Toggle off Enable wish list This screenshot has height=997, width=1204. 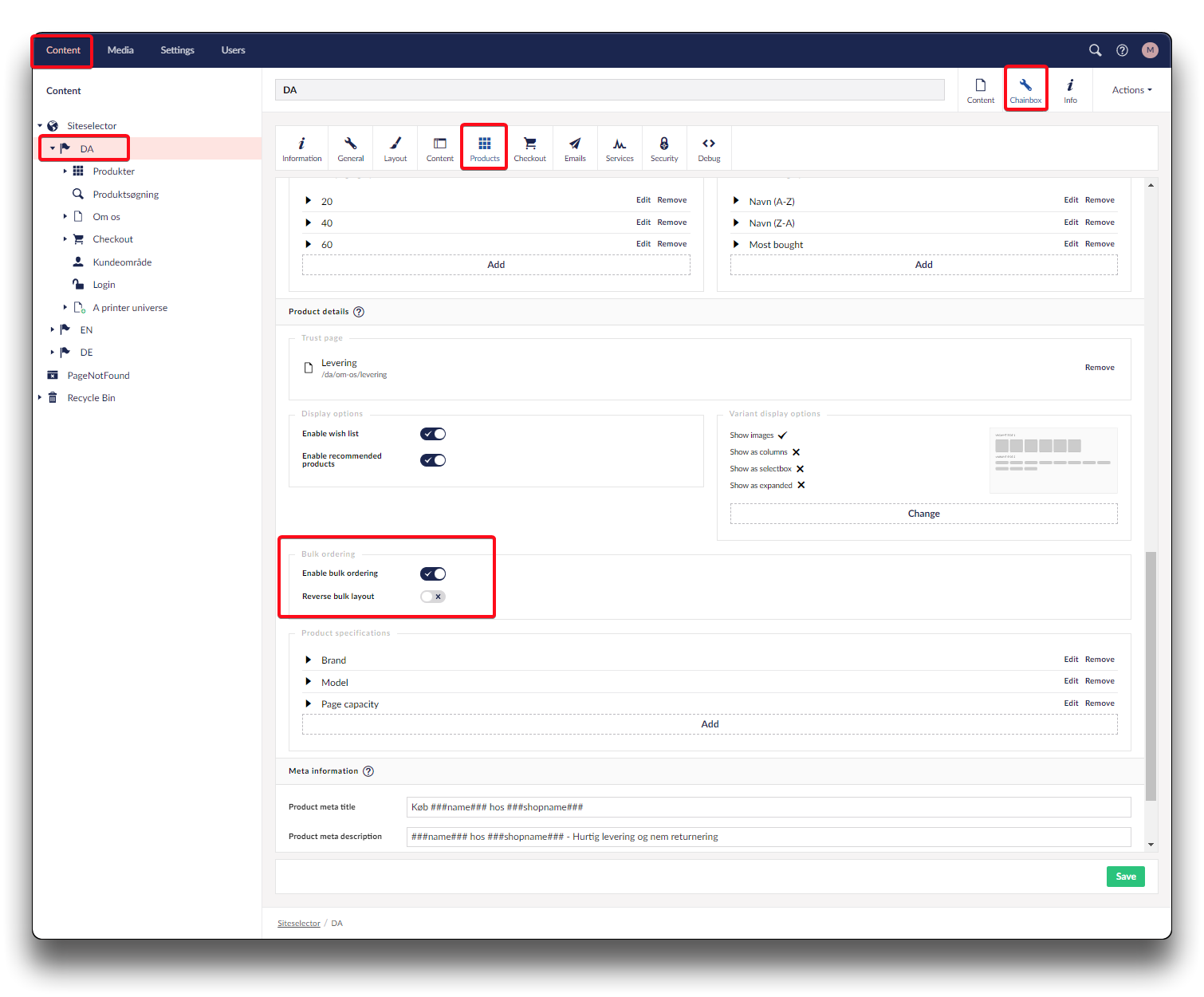point(433,434)
